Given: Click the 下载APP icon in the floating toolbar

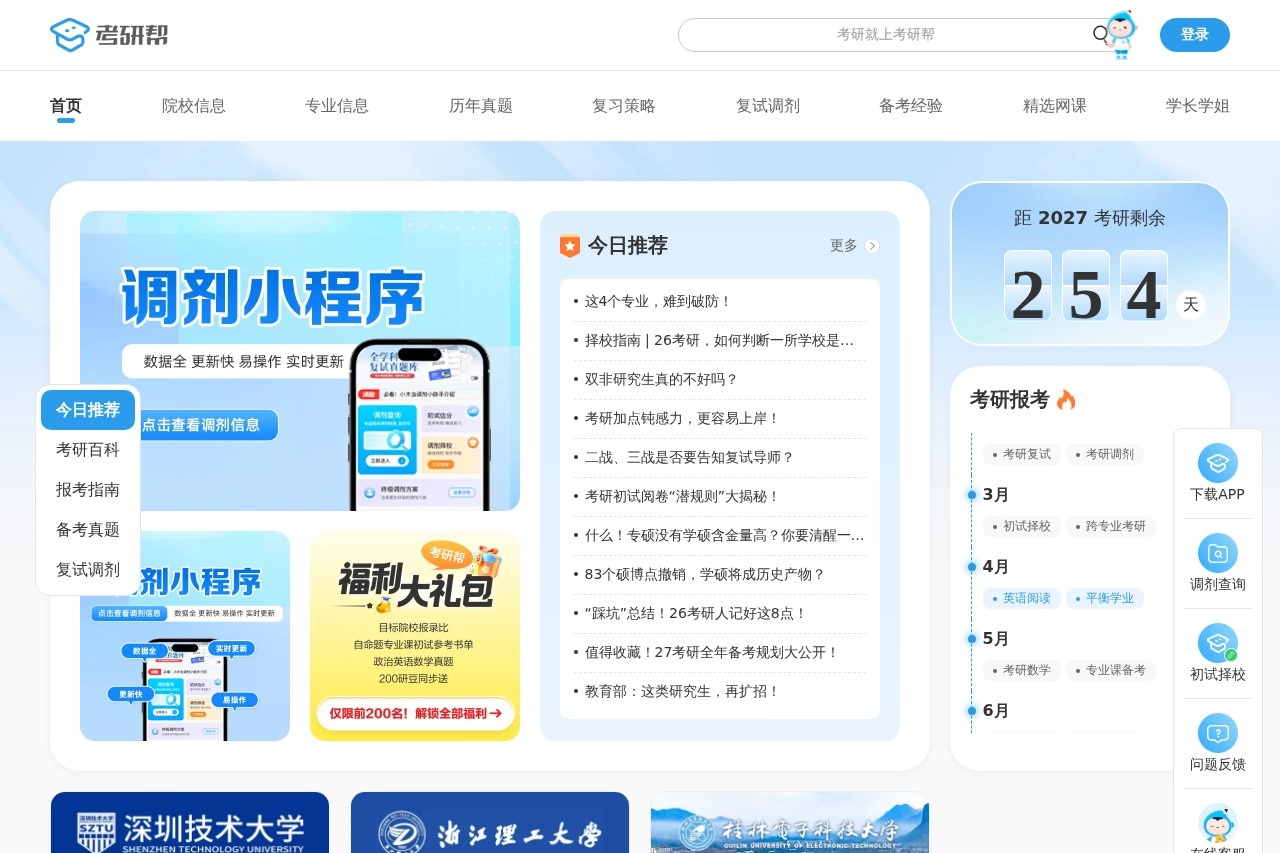Looking at the screenshot, I should tap(1218, 463).
